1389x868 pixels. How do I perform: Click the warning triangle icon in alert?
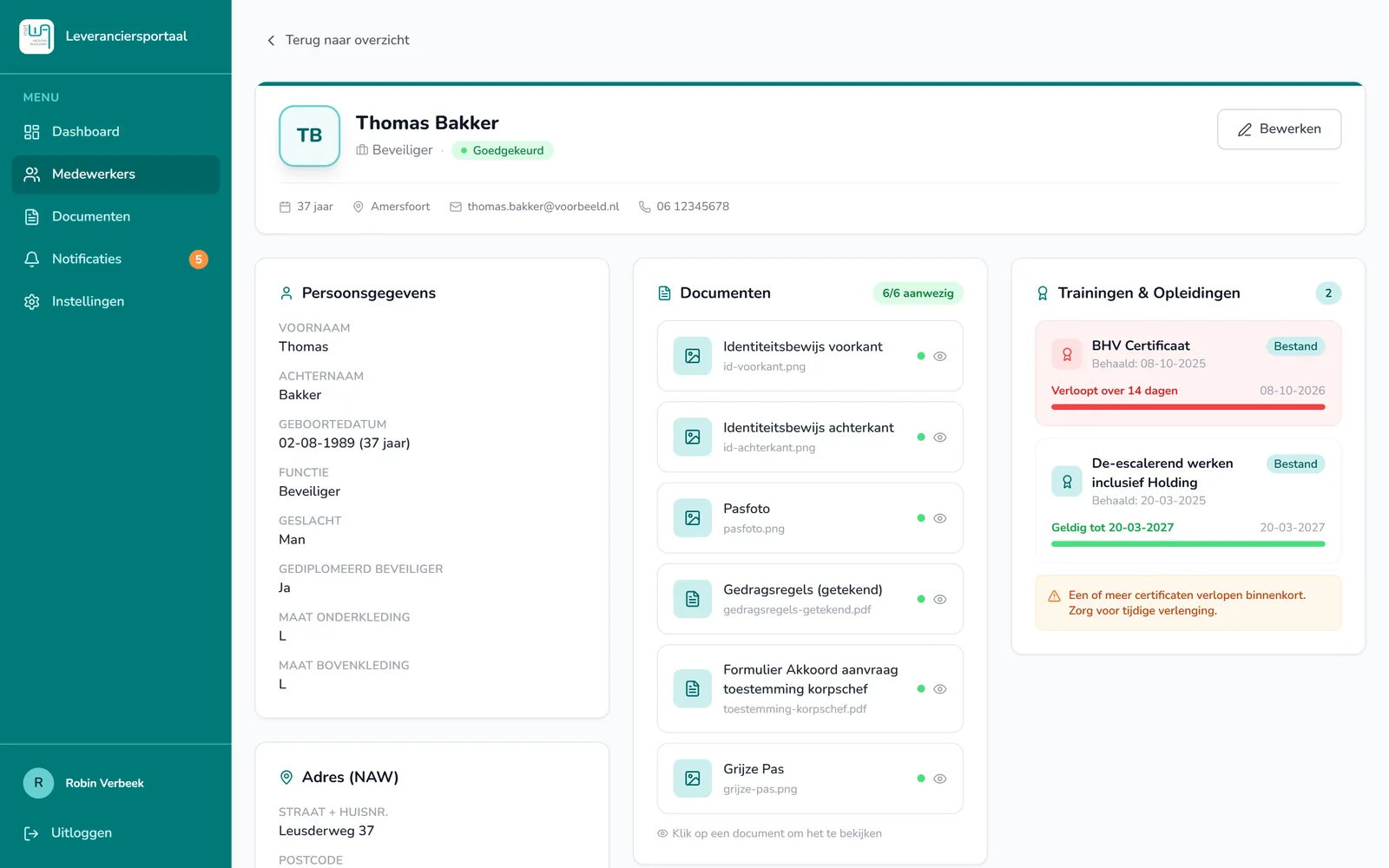click(x=1054, y=596)
